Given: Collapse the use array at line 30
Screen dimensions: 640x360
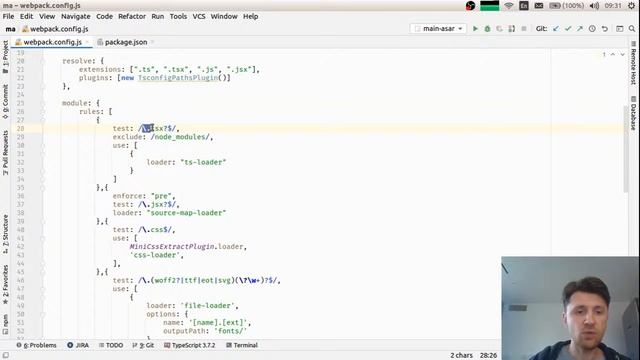Looking at the screenshot, I should 42,145.
